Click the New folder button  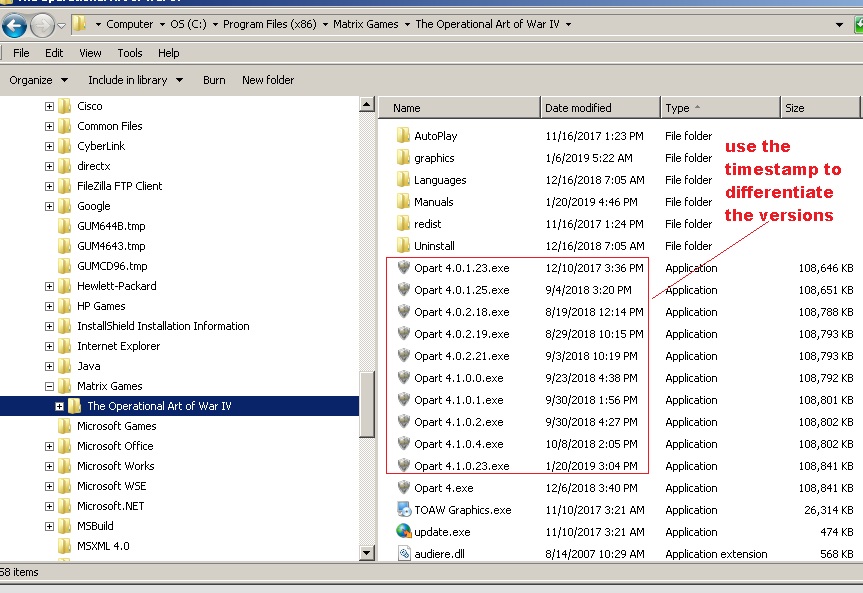pos(268,80)
